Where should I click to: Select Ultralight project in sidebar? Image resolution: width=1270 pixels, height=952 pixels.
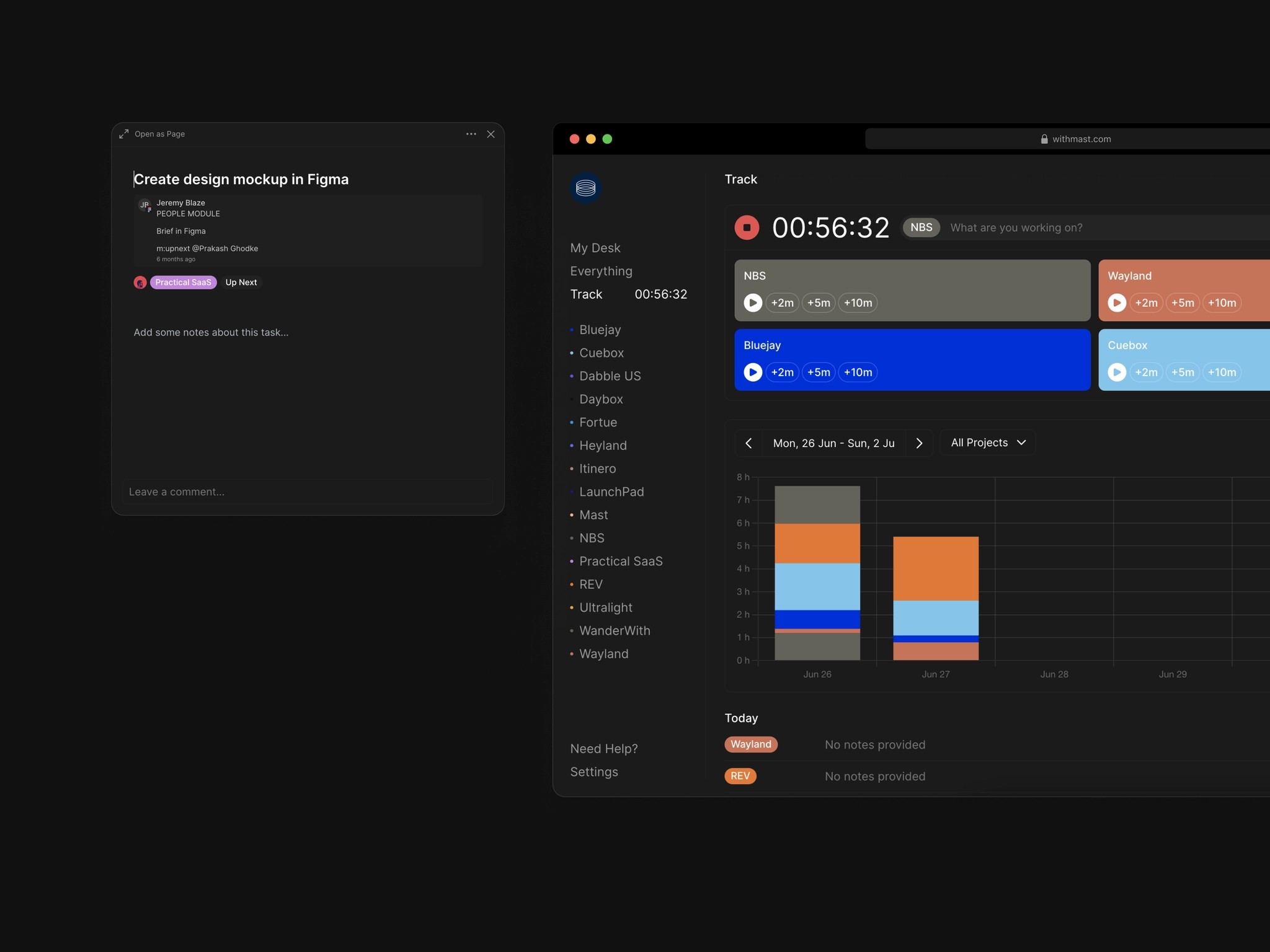click(x=605, y=607)
